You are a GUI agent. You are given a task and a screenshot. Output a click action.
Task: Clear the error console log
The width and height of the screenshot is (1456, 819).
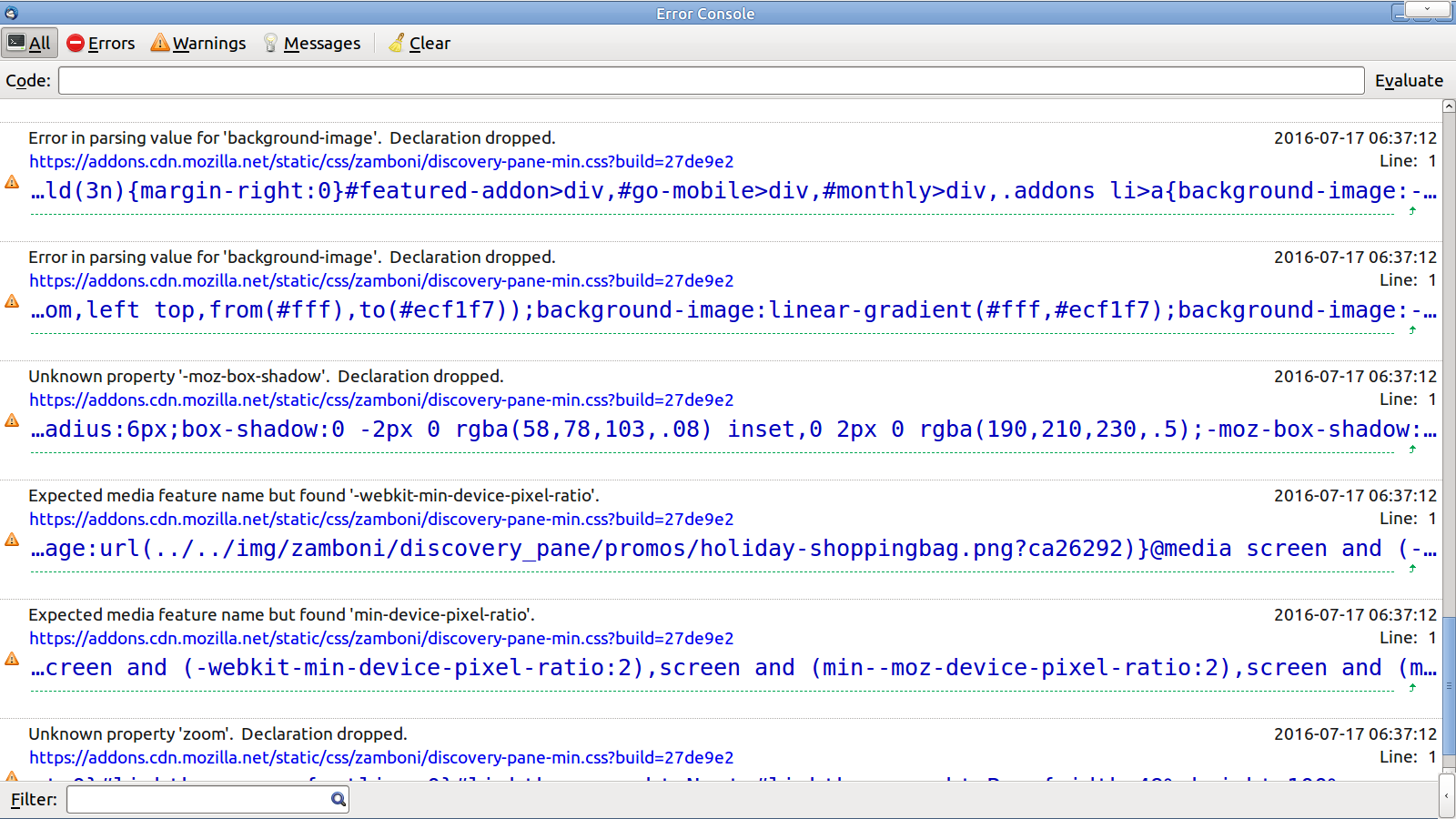(420, 43)
